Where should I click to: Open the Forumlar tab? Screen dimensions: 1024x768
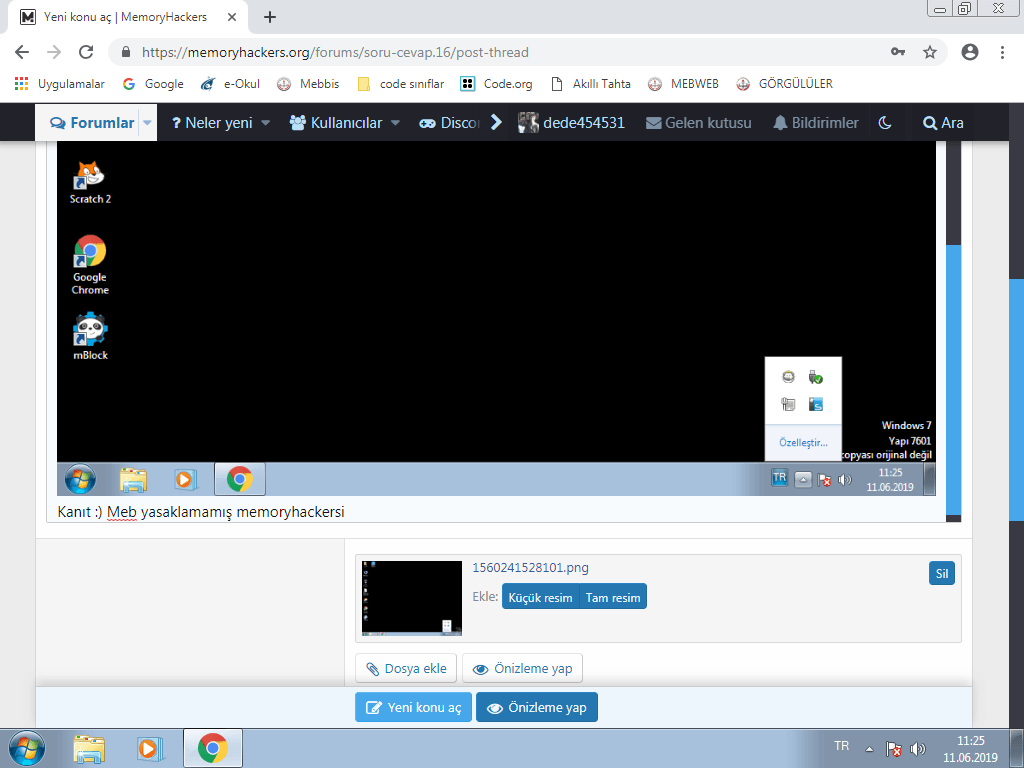pyautogui.click(x=92, y=123)
